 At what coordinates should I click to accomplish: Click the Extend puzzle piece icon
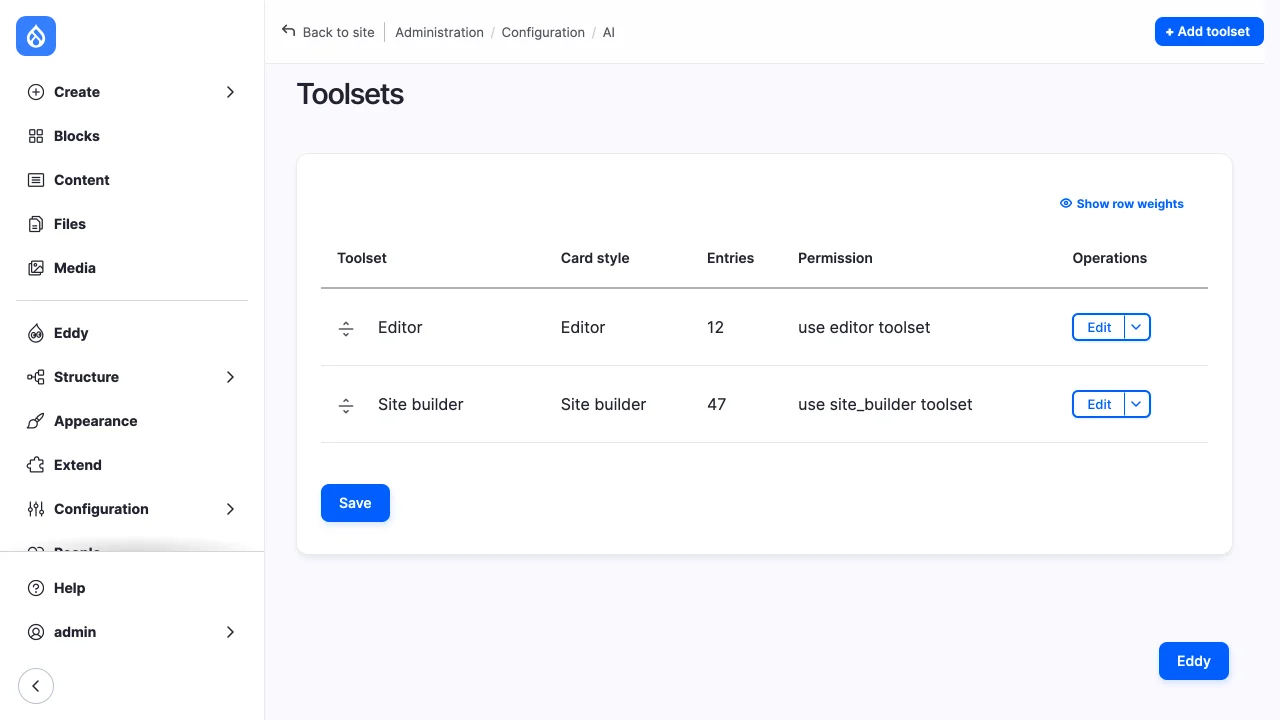point(36,465)
